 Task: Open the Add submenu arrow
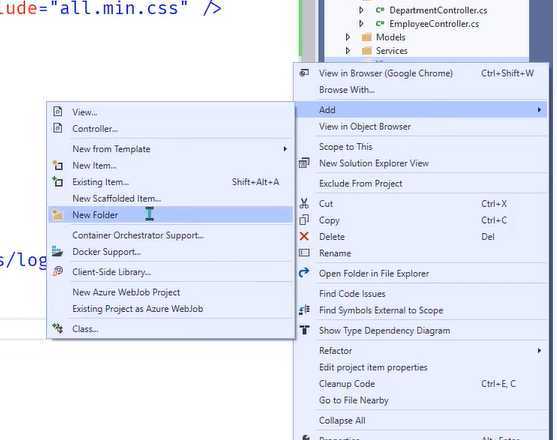pyautogui.click(x=539, y=110)
